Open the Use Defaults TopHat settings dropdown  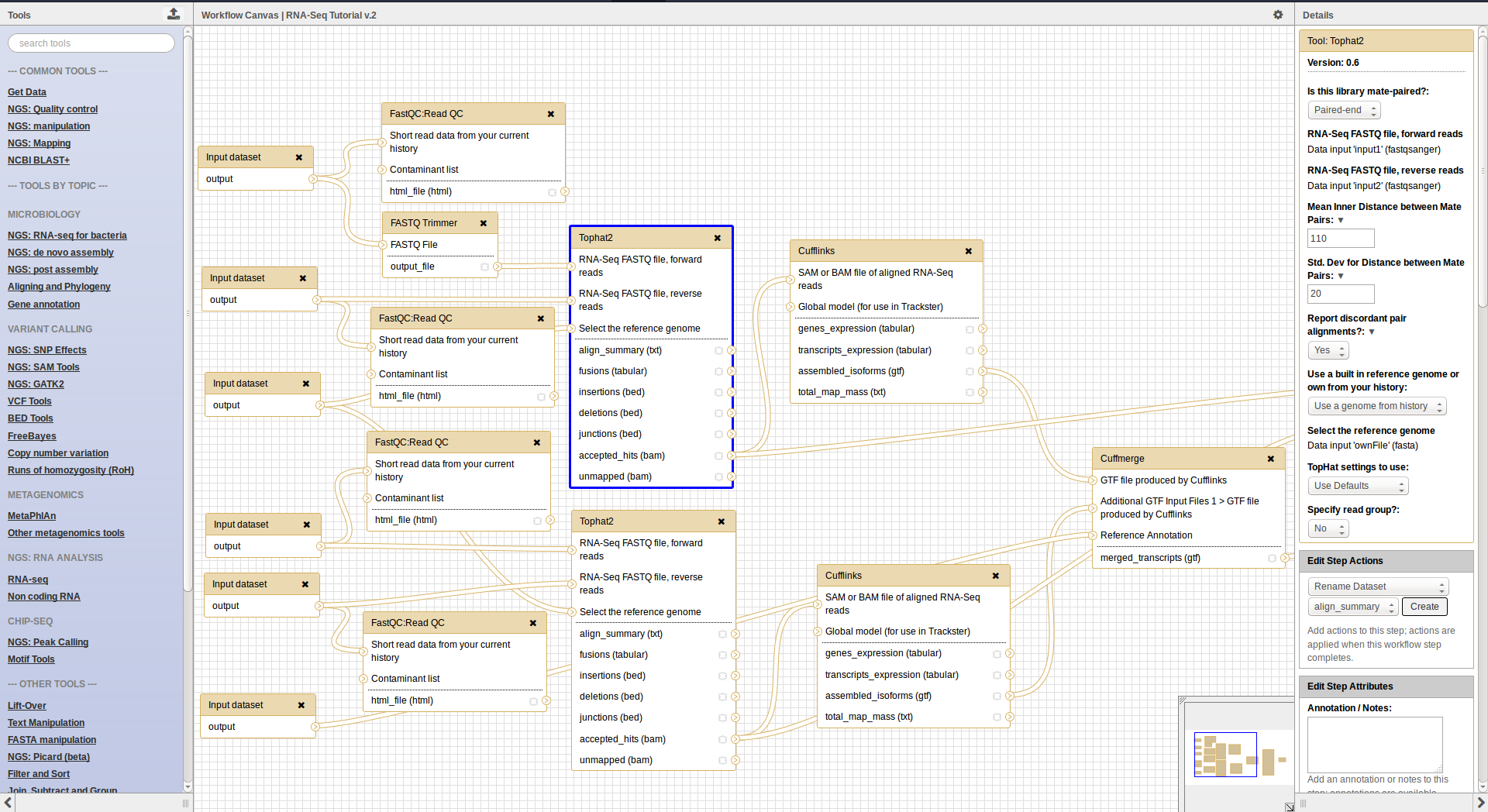pos(1358,486)
